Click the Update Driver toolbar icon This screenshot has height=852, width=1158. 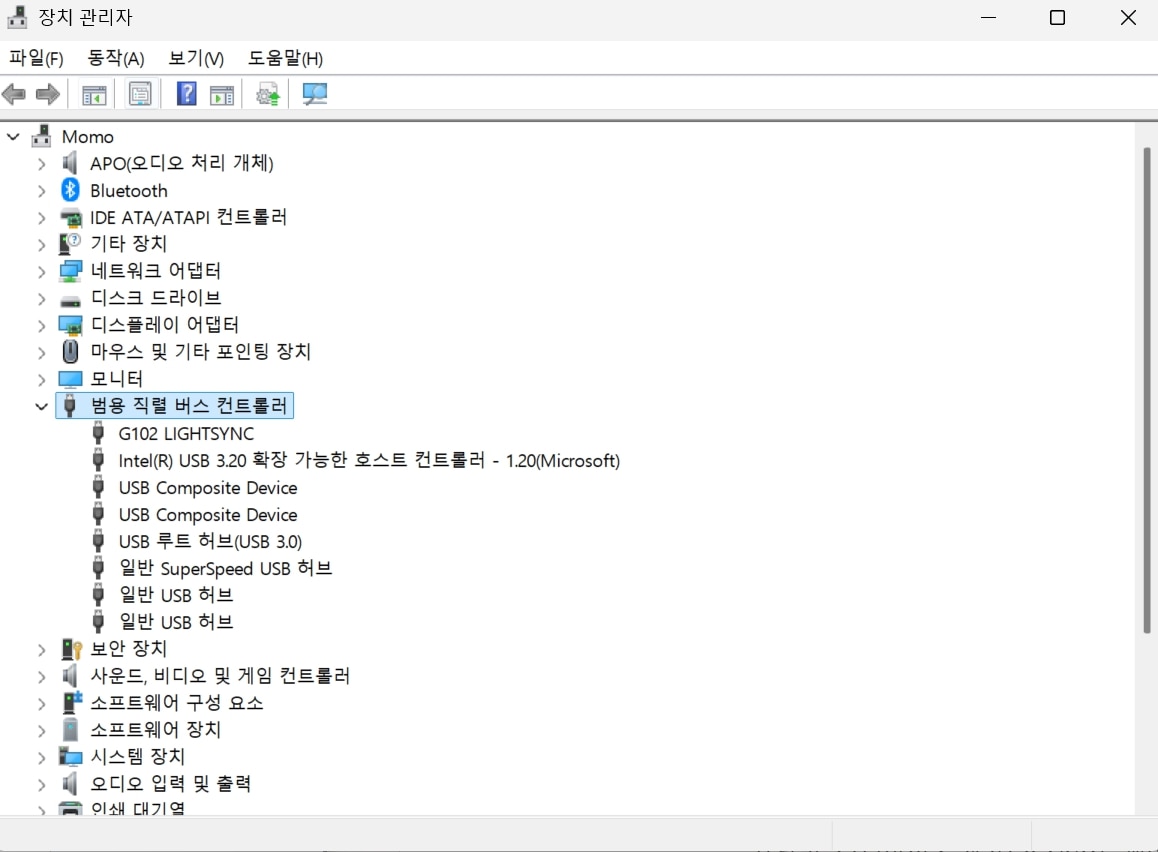pos(267,95)
